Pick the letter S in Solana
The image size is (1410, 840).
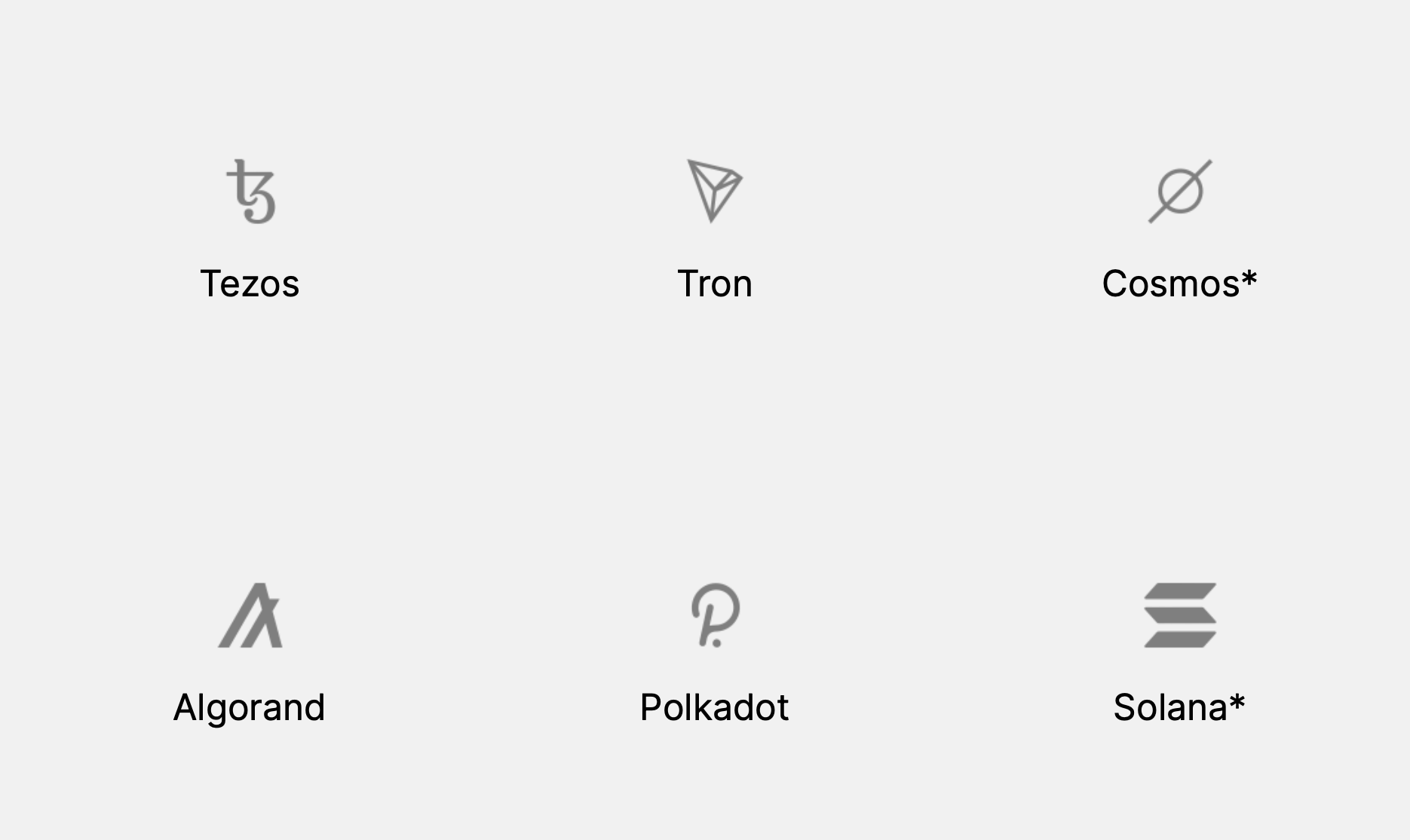point(1127,708)
